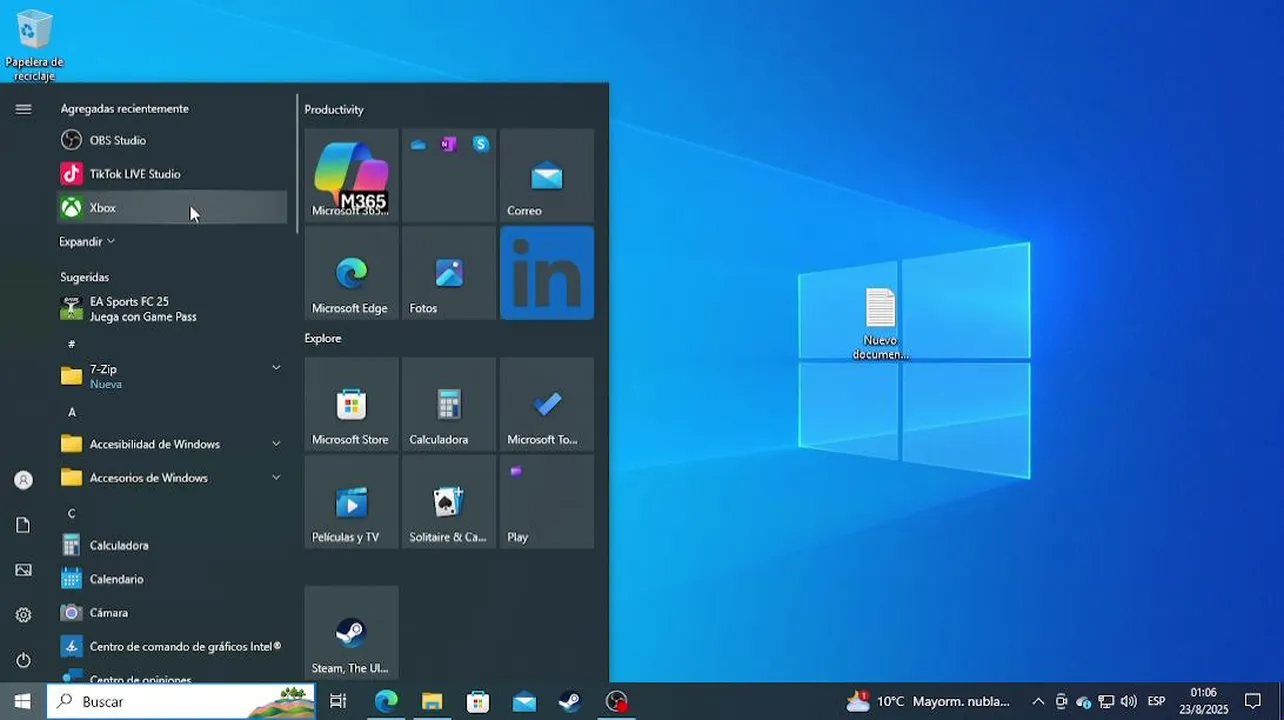Open the LinkedIn tile

pos(547,273)
